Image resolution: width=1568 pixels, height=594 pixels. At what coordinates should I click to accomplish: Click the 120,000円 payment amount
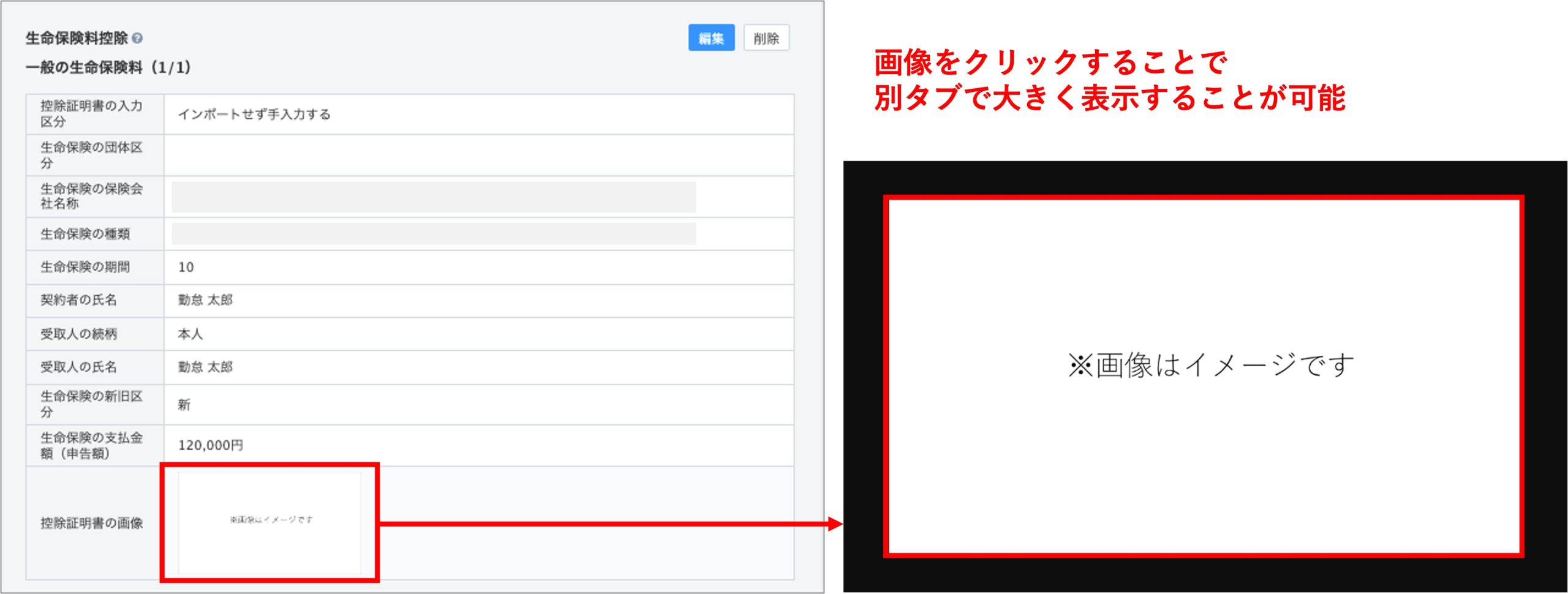[x=210, y=445]
